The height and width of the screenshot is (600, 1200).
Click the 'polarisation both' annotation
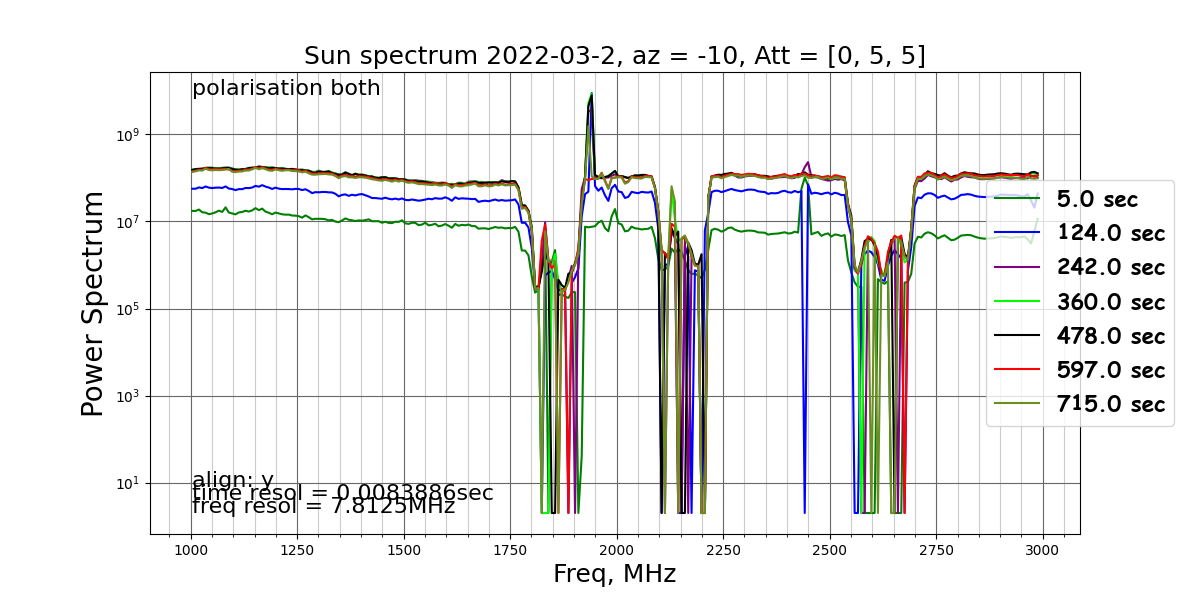(286, 88)
